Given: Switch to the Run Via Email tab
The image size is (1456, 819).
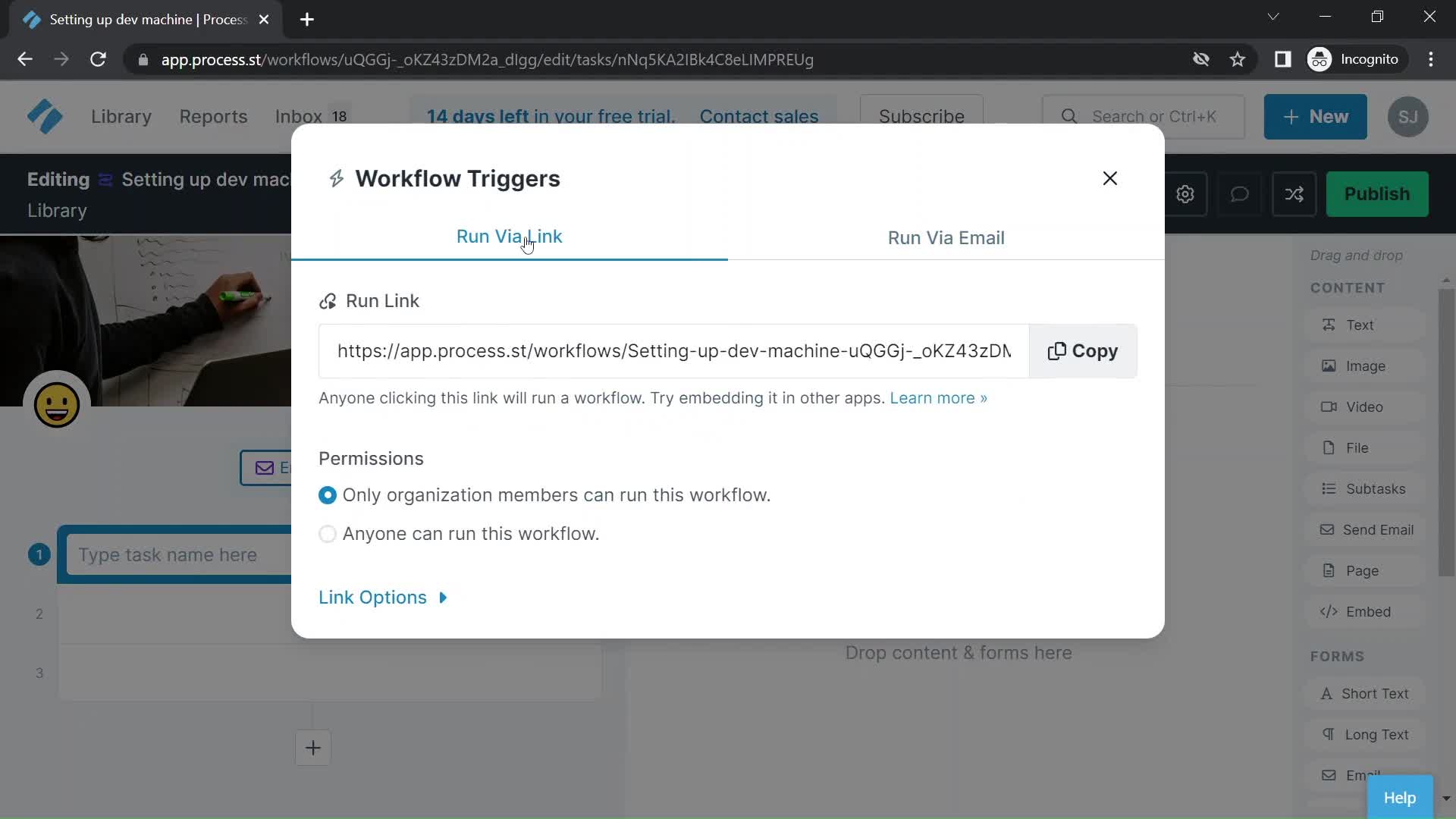Looking at the screenshot, I should [x=947, y=237].
